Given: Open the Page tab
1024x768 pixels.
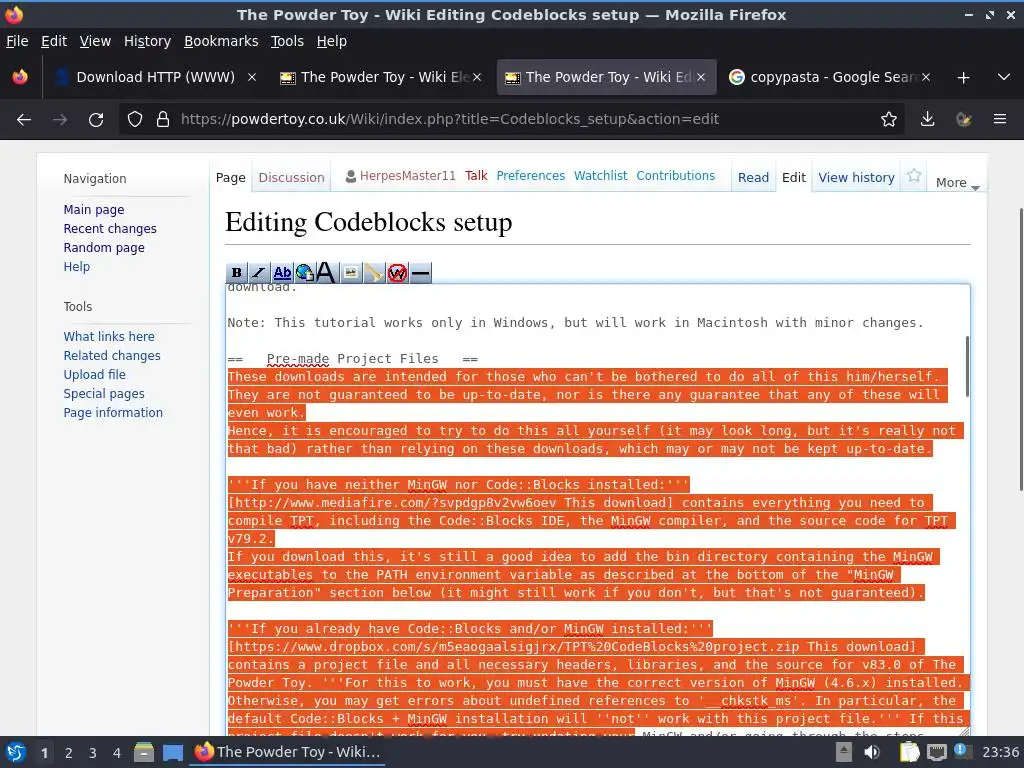Looking at the screenshot, I should click(x=231, y=178).
